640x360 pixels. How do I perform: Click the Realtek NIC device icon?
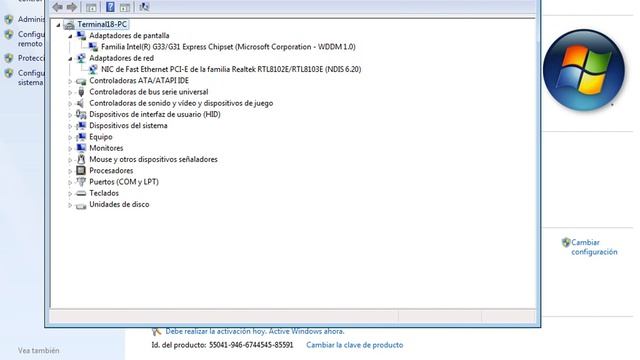pos(93,69)
